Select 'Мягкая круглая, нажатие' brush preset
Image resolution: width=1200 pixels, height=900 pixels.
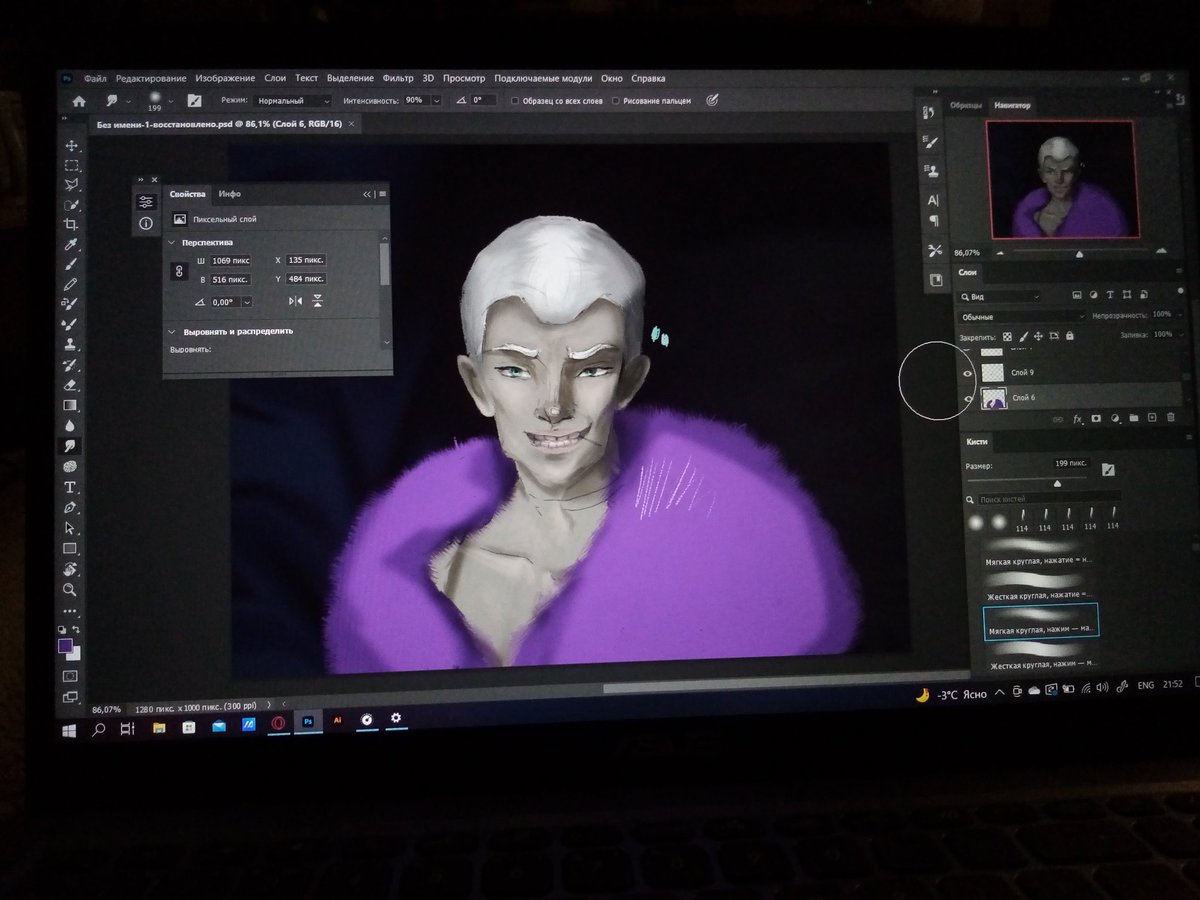tap(1040, 552)
